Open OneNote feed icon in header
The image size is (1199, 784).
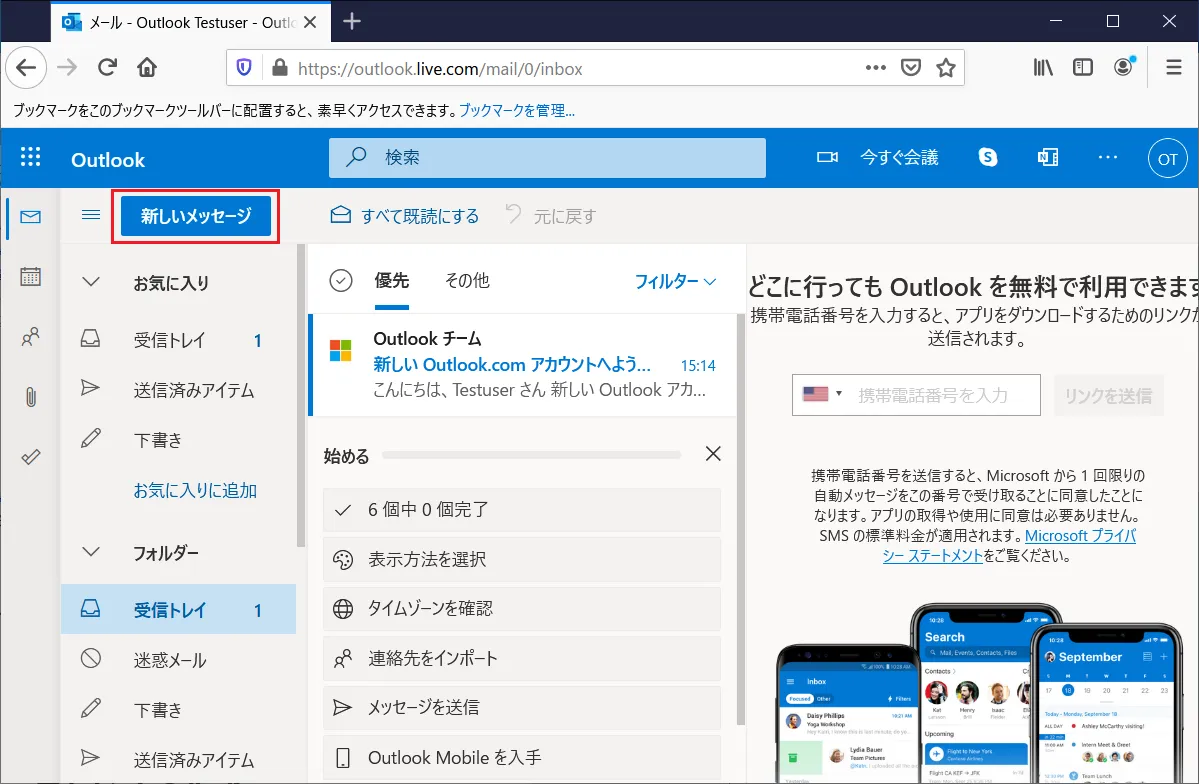tap(1048, 158)
